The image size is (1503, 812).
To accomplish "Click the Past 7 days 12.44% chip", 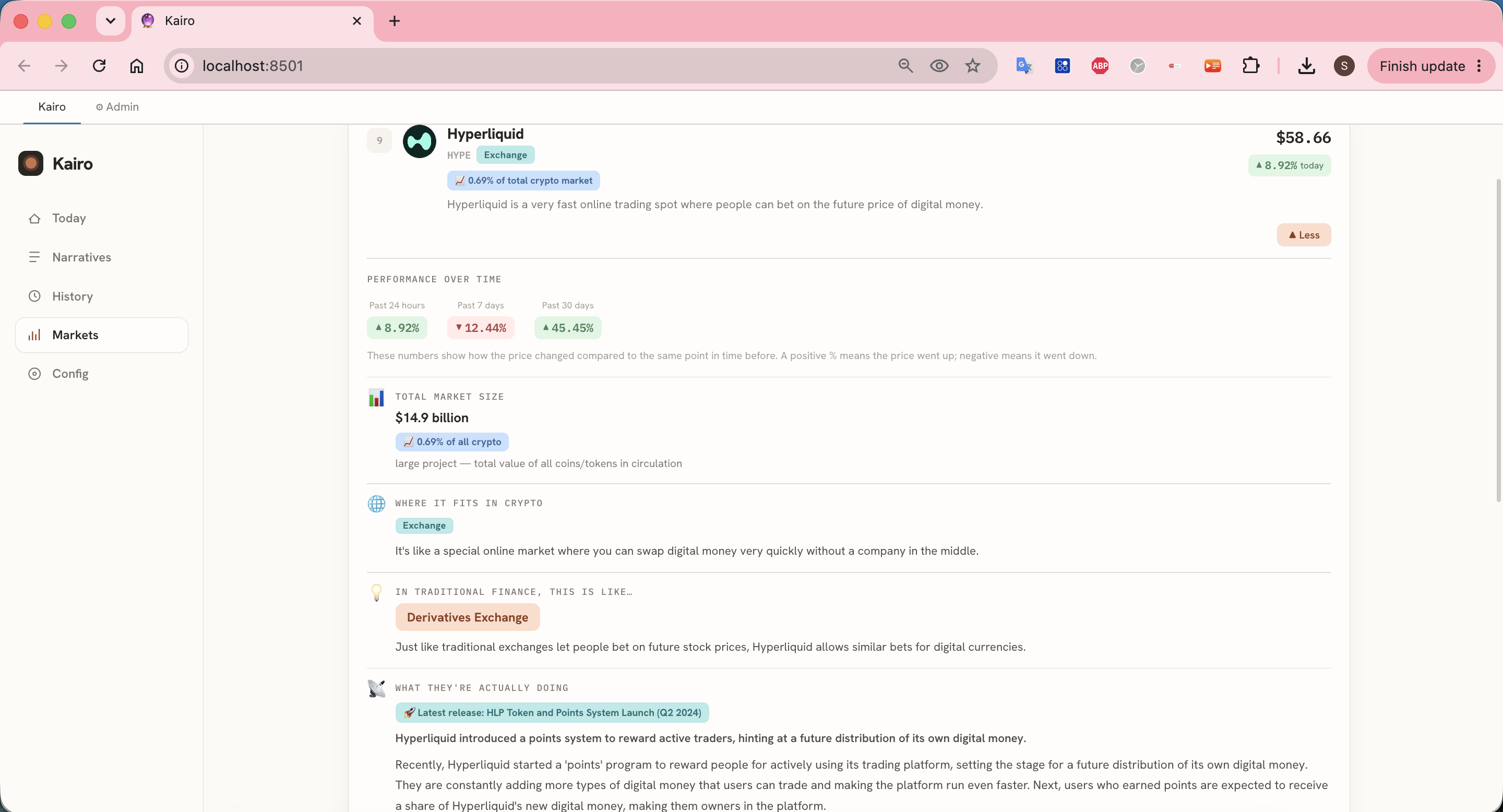I will 481,328.
